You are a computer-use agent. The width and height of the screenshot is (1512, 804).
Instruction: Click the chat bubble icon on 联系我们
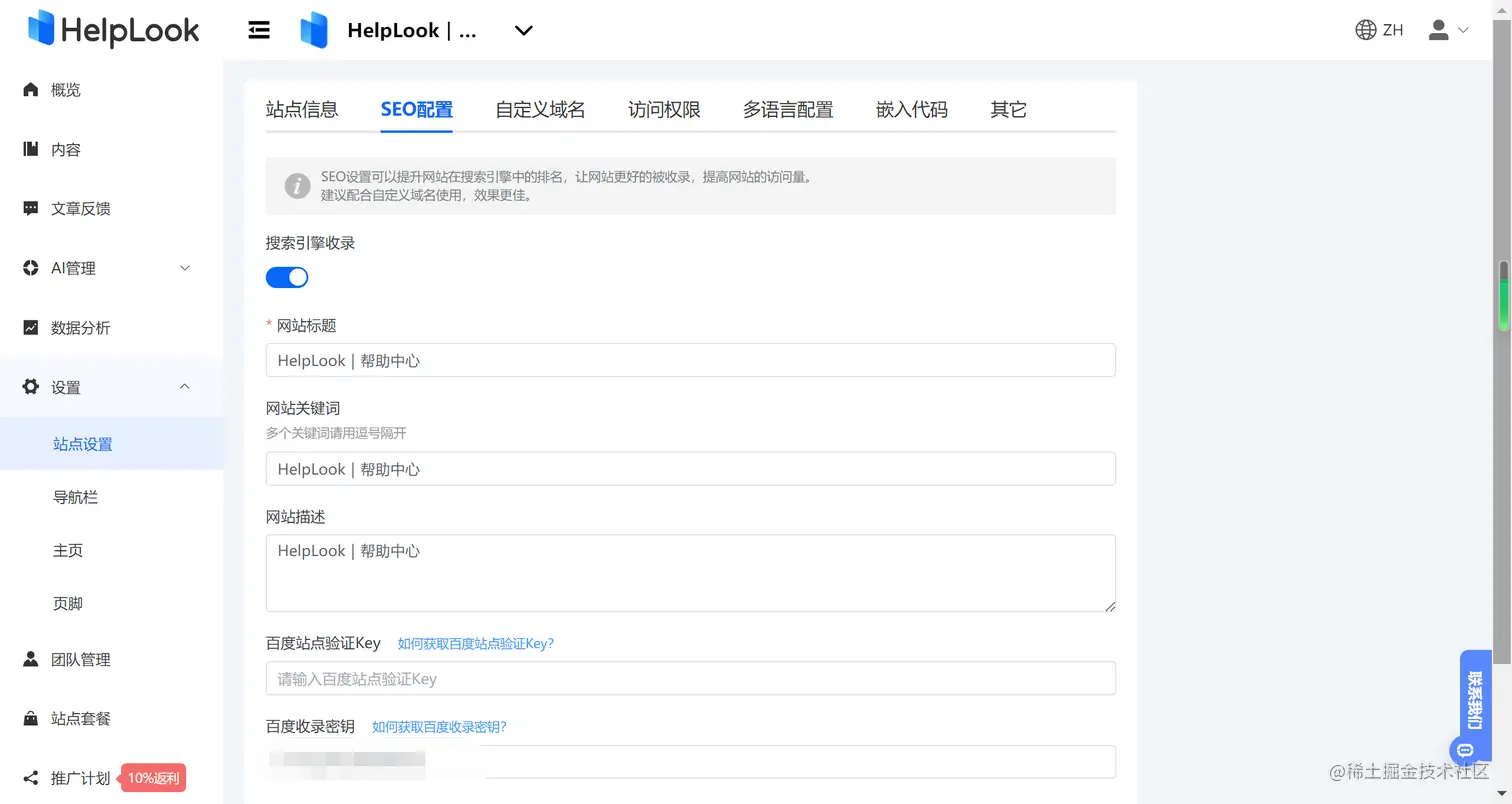[x=1465, y=749]
